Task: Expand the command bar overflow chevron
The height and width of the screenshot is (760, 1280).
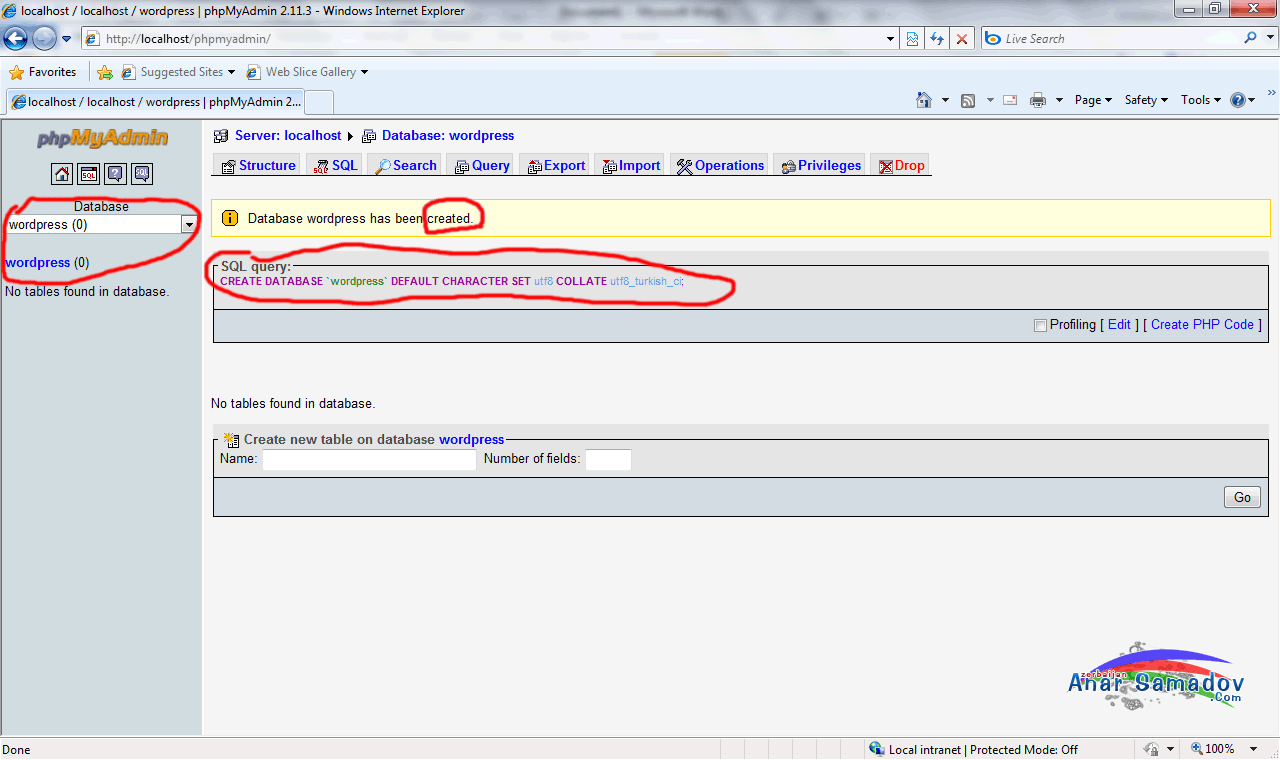Action: (1271, 92)
